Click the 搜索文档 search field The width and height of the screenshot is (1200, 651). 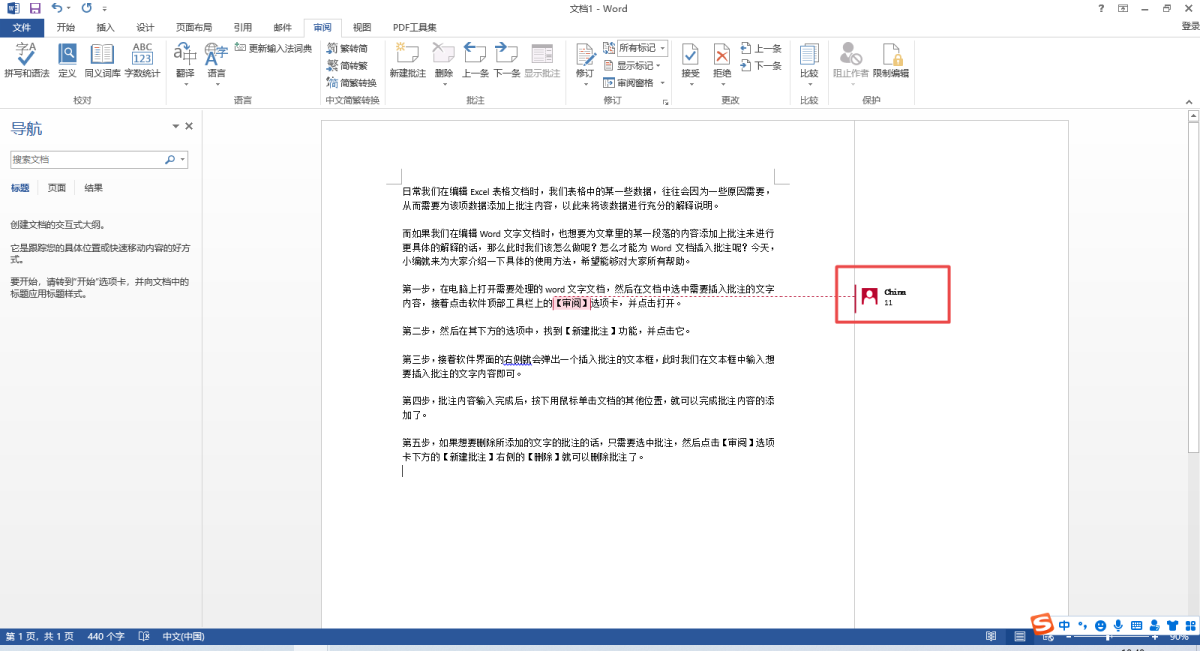pyautogui.click(x=87, y=159)
